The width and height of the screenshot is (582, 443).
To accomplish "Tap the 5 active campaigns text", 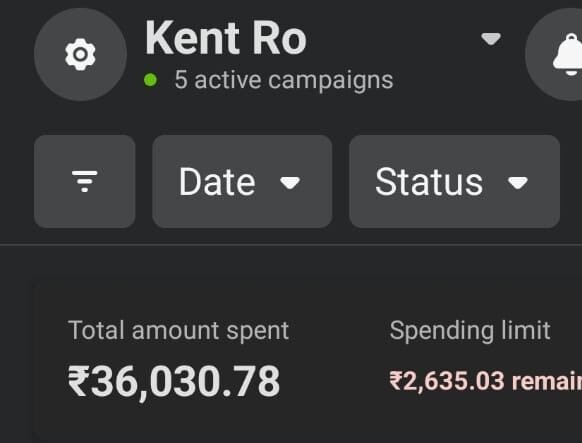I will pyautogui.click(x=284, y=80).
